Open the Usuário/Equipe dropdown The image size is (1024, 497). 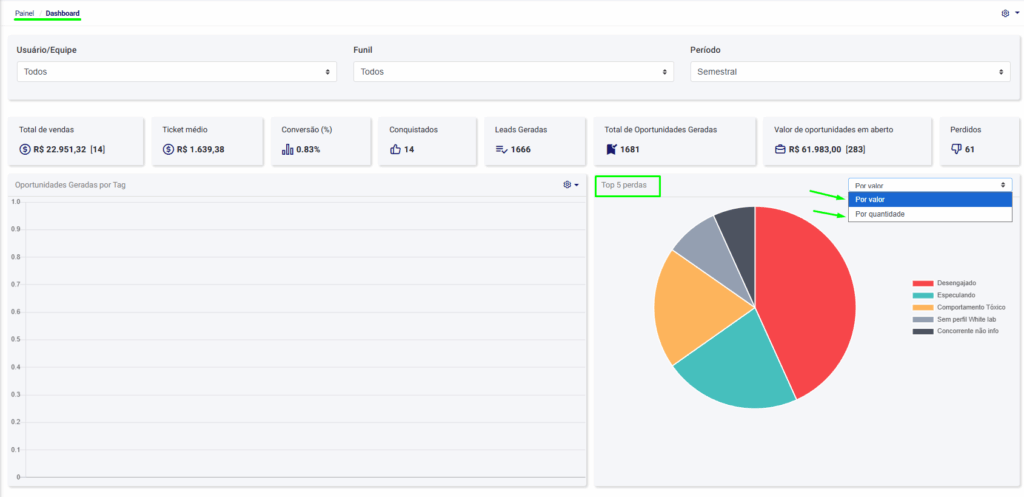(177, 72)
